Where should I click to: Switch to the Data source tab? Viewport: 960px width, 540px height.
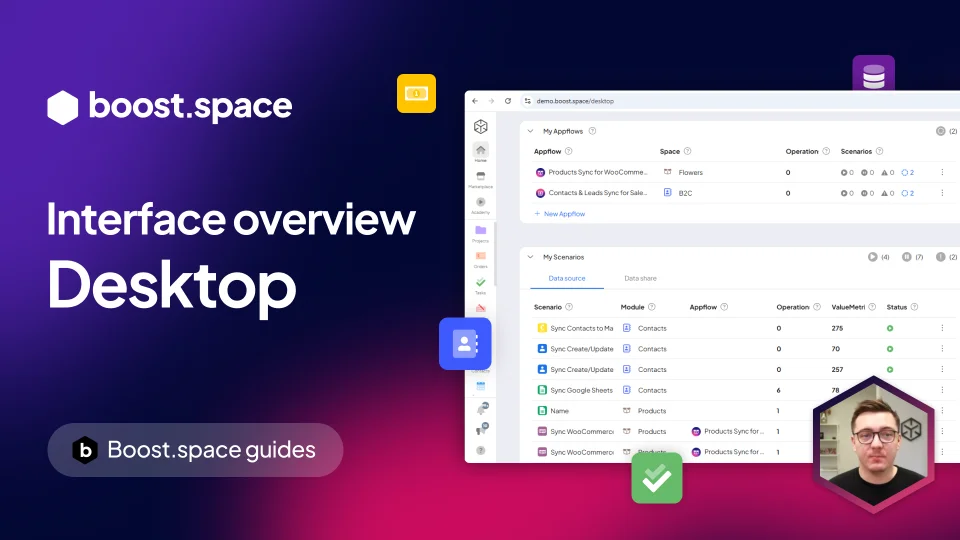click(x=567, y=279)
